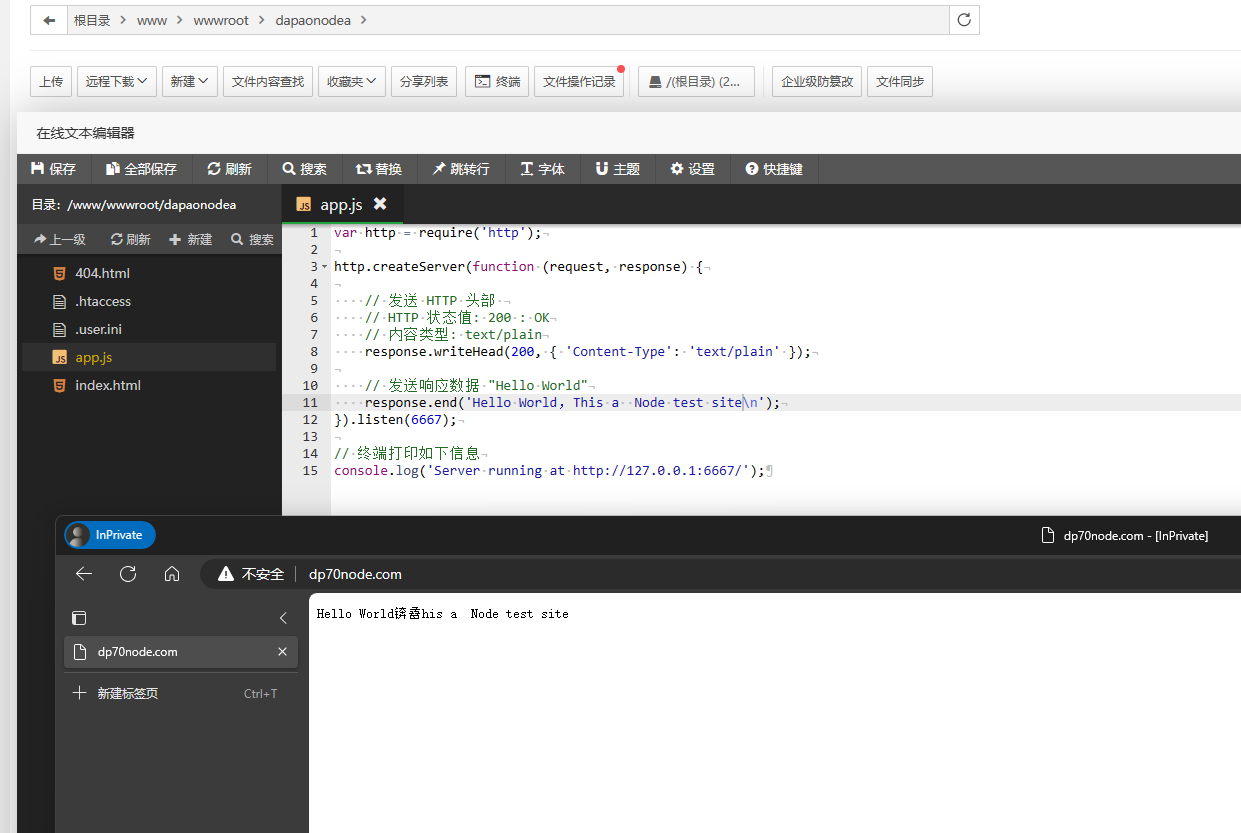The width and height of the screenshot is (1241, 833).
Task: Open 404.html in the file tree
Action: point(148,273)
